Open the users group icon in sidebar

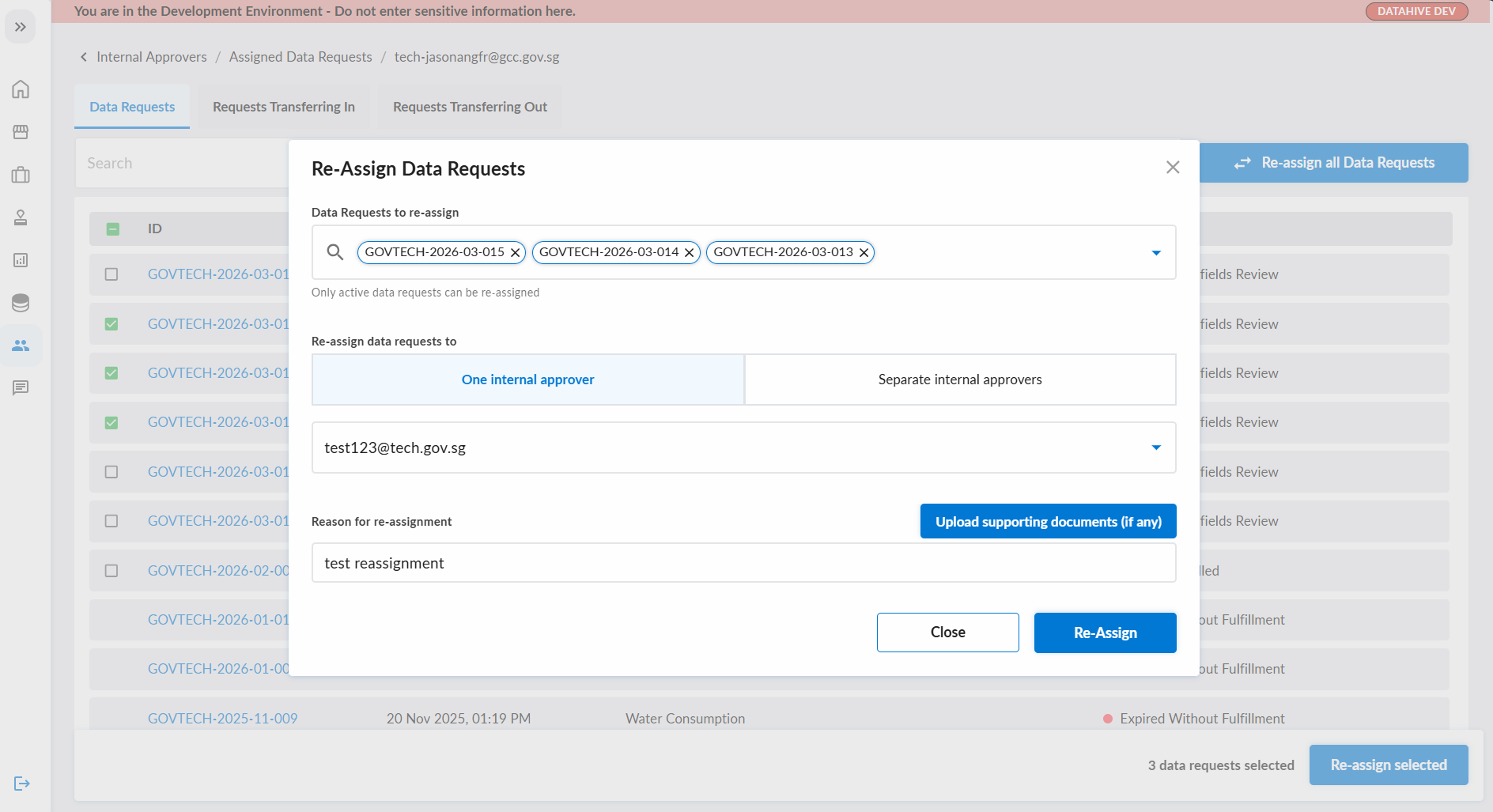[21, 346]
